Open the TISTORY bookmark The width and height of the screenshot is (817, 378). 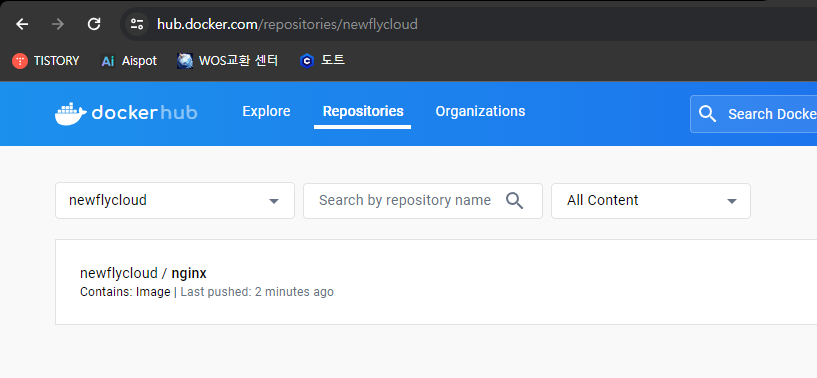click(45, 61)
